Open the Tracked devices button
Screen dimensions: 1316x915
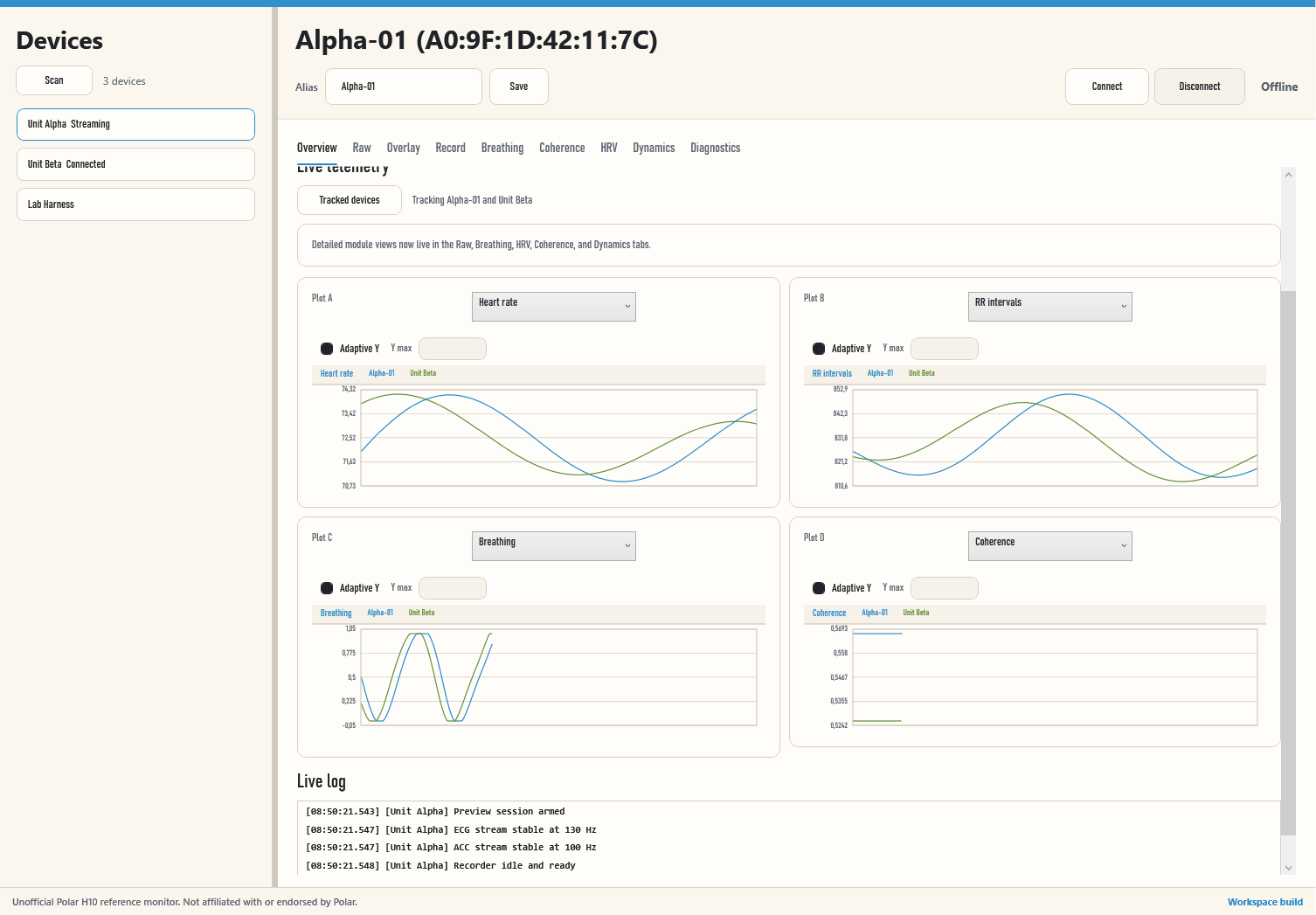[x=350, y=200]
